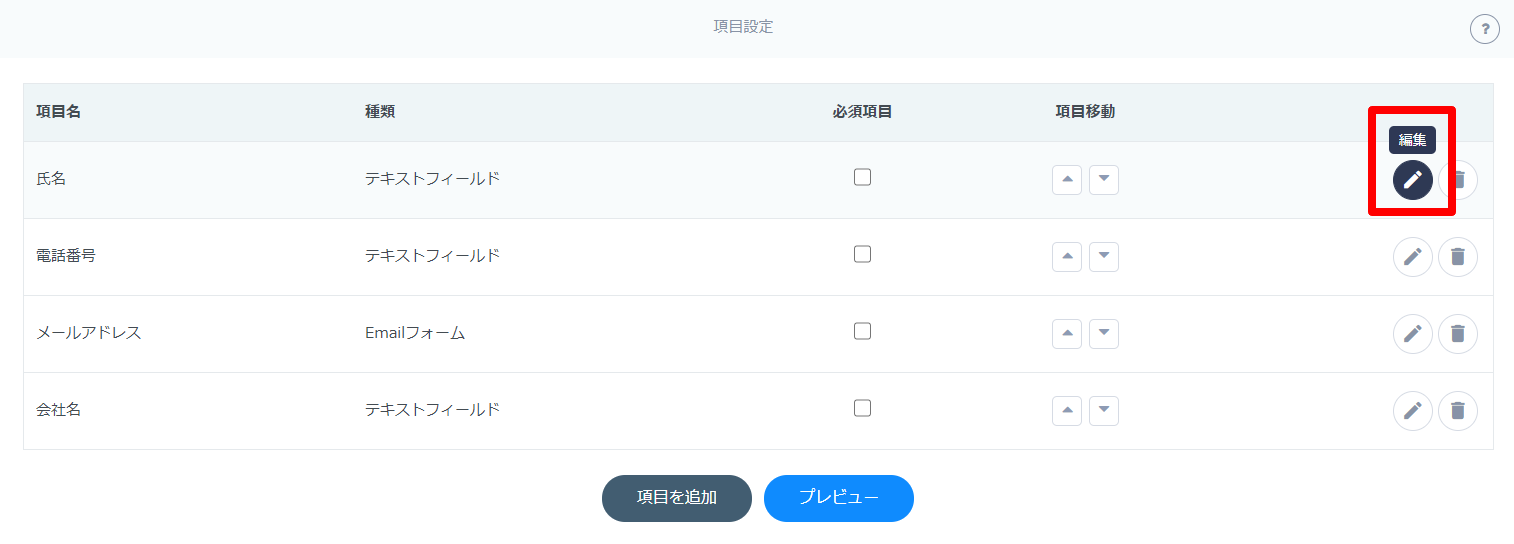Viewport: 1514px width, 544px height.
Task: Check the 会社名 required box
Action: 862,408
